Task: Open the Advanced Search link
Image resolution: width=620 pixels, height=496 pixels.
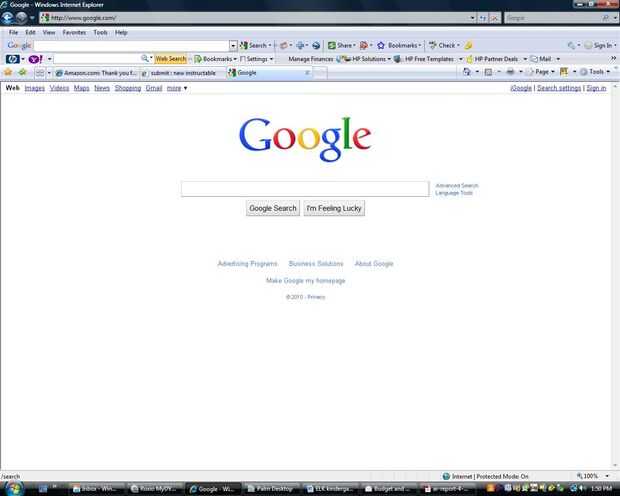Action: (x=457, y=185)
